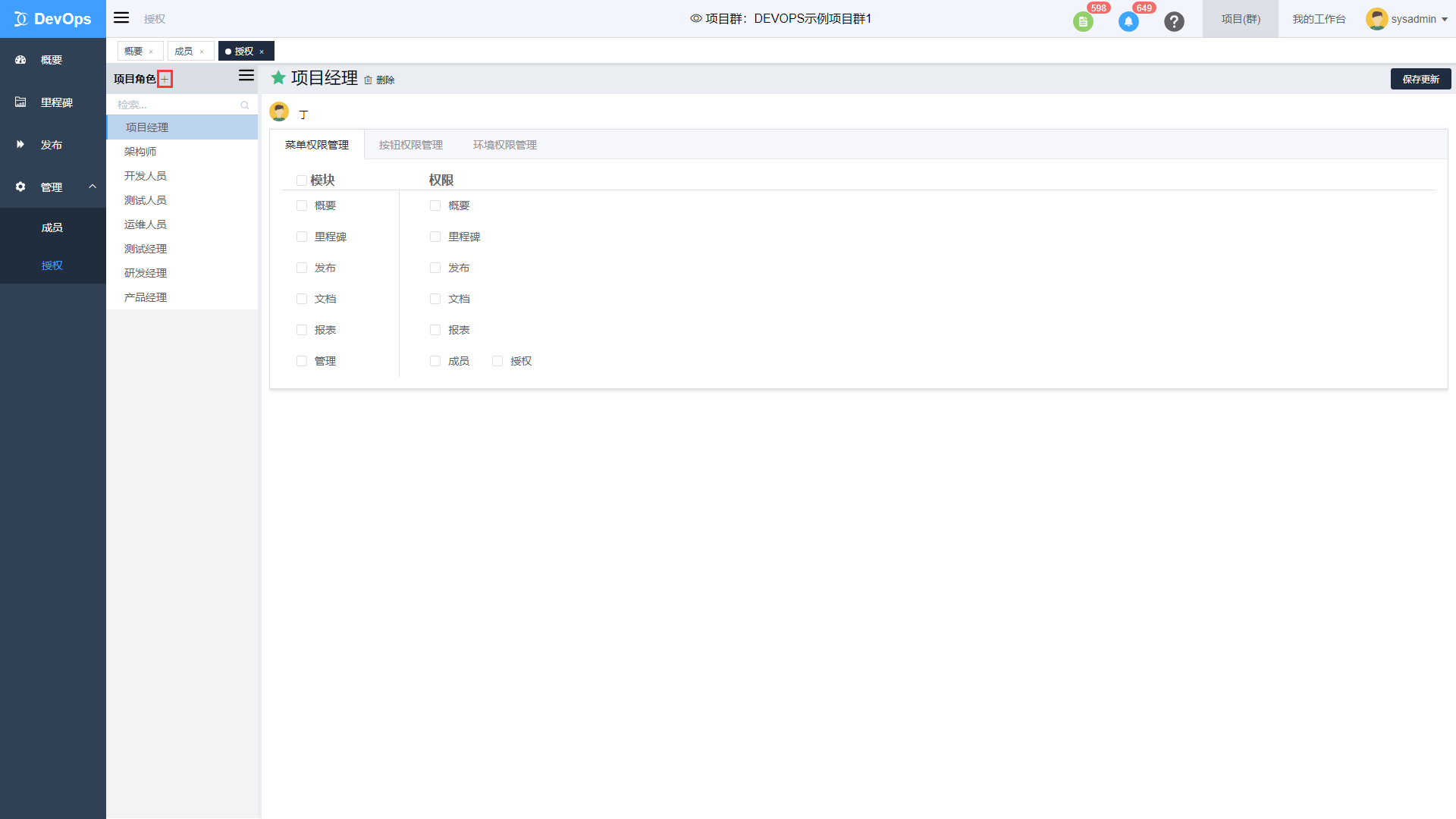Click the 项目(群) header button

click(1241, 19)
